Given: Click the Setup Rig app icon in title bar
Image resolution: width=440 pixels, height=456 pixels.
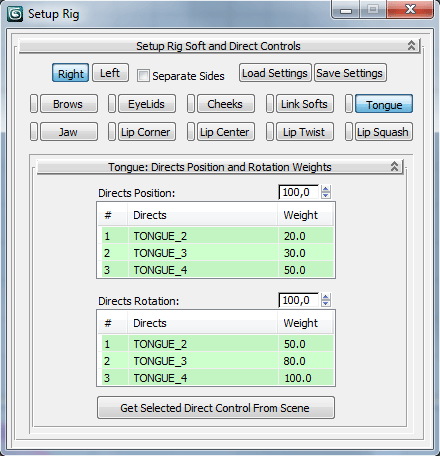Looking at the screenshot, I should click(15, 14).
